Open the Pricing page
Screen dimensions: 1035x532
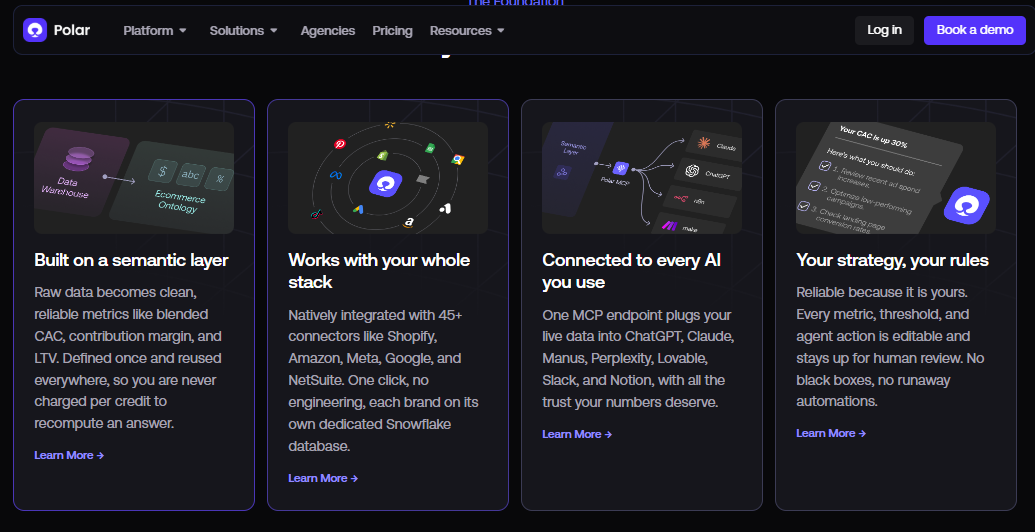pos(392,30)
